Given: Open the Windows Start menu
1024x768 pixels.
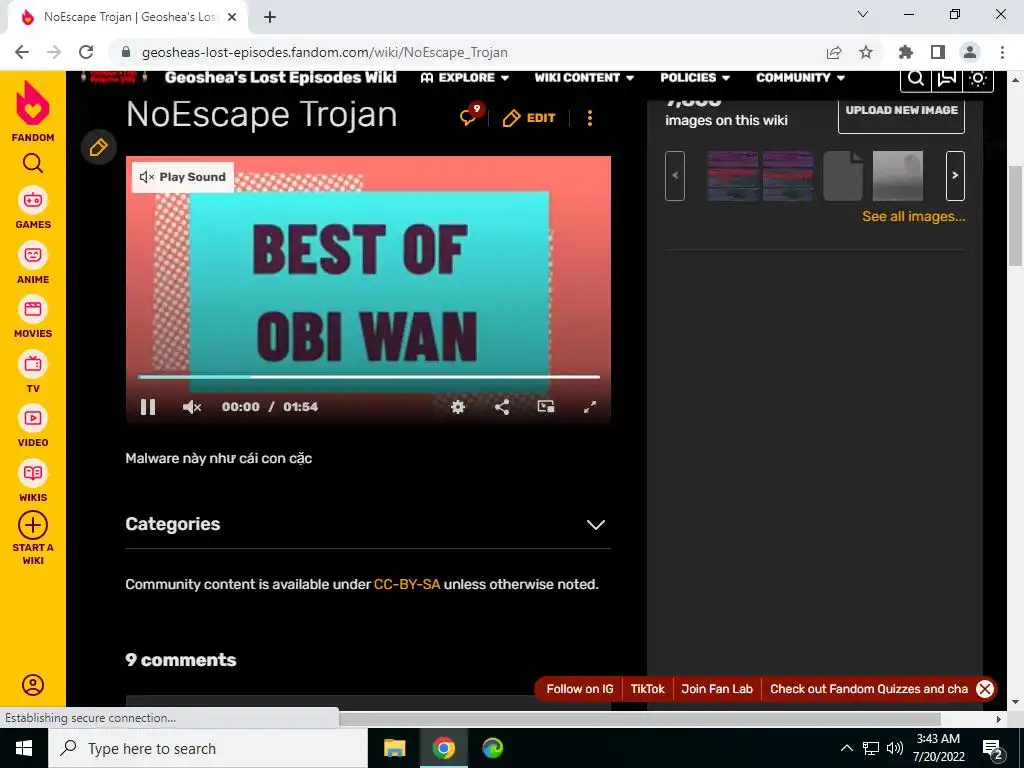Looking at the screenshot, I should pos(24,748).
